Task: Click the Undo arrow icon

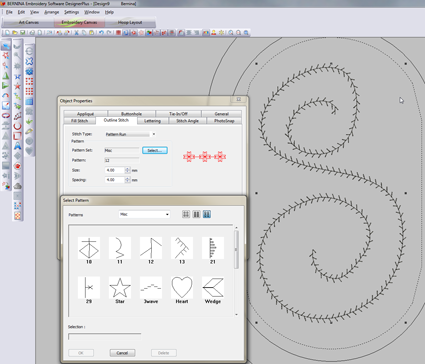Action: click(101, 33)
